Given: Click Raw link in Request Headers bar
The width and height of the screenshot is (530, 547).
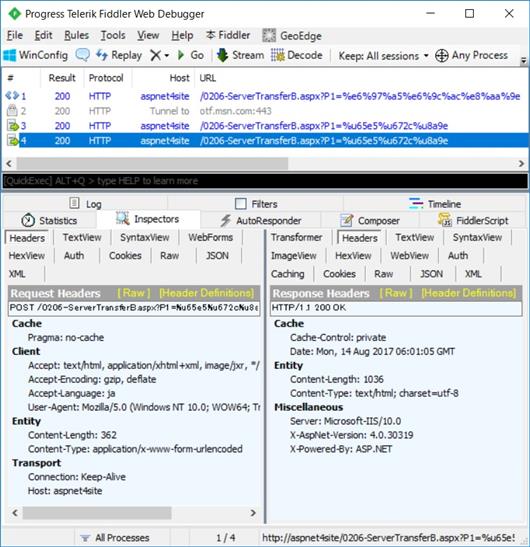Looking at the screenshot, I should (x=134, y=293).
